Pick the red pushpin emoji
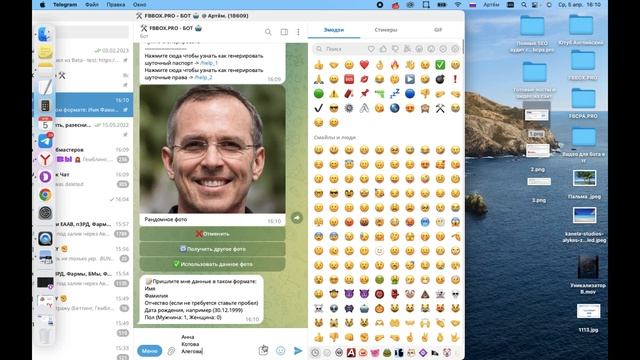The width and height of the screenshot is (640, 360). (364, 93)
